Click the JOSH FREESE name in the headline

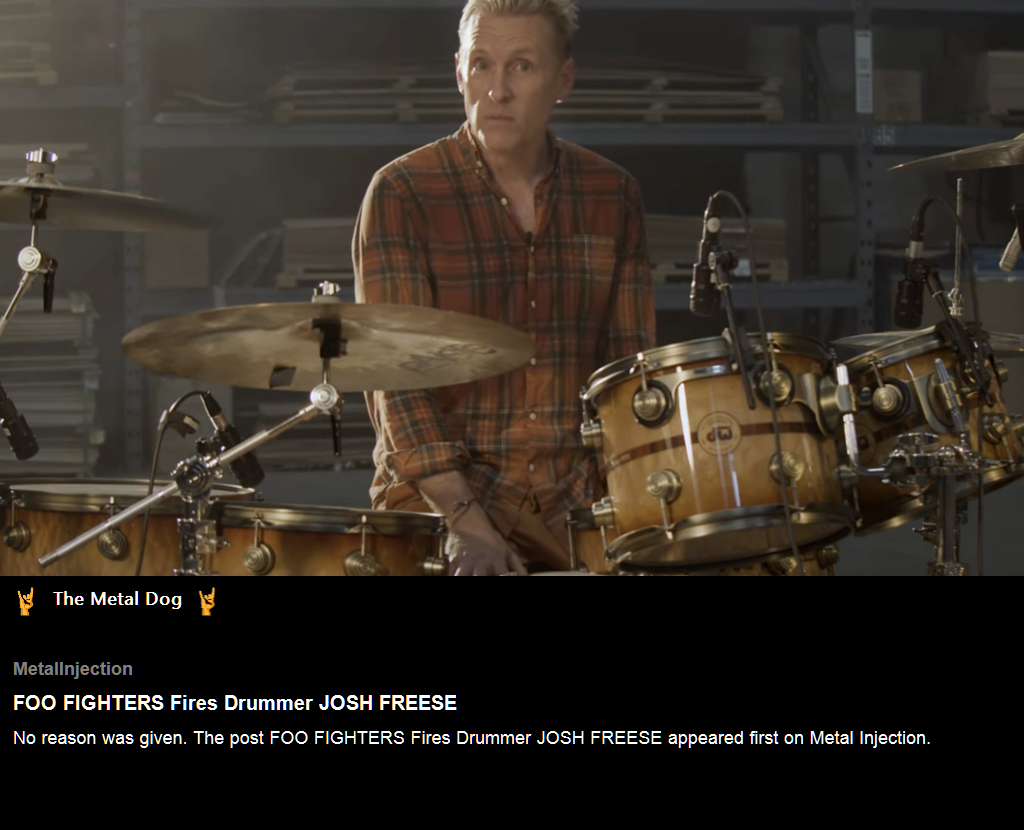pos(387,703)
